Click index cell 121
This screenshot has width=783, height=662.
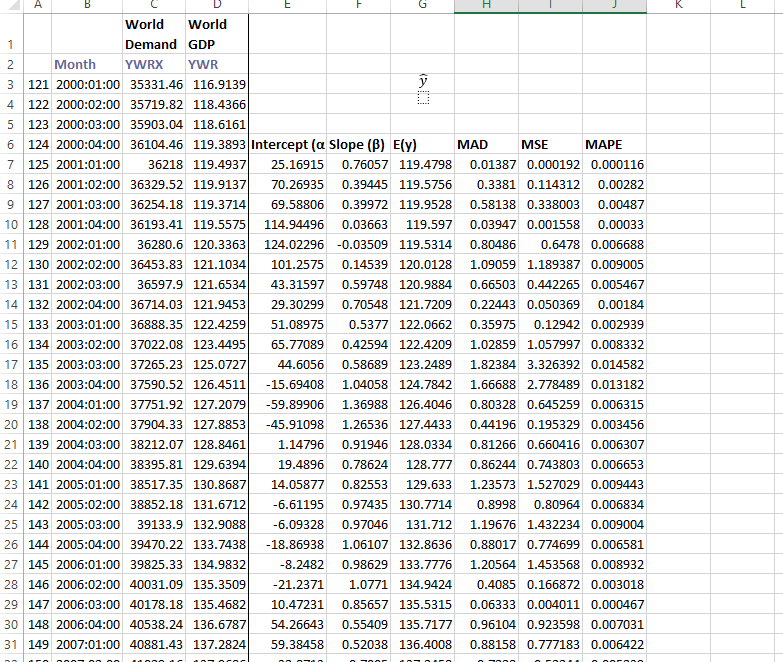(x=37, y=84)
